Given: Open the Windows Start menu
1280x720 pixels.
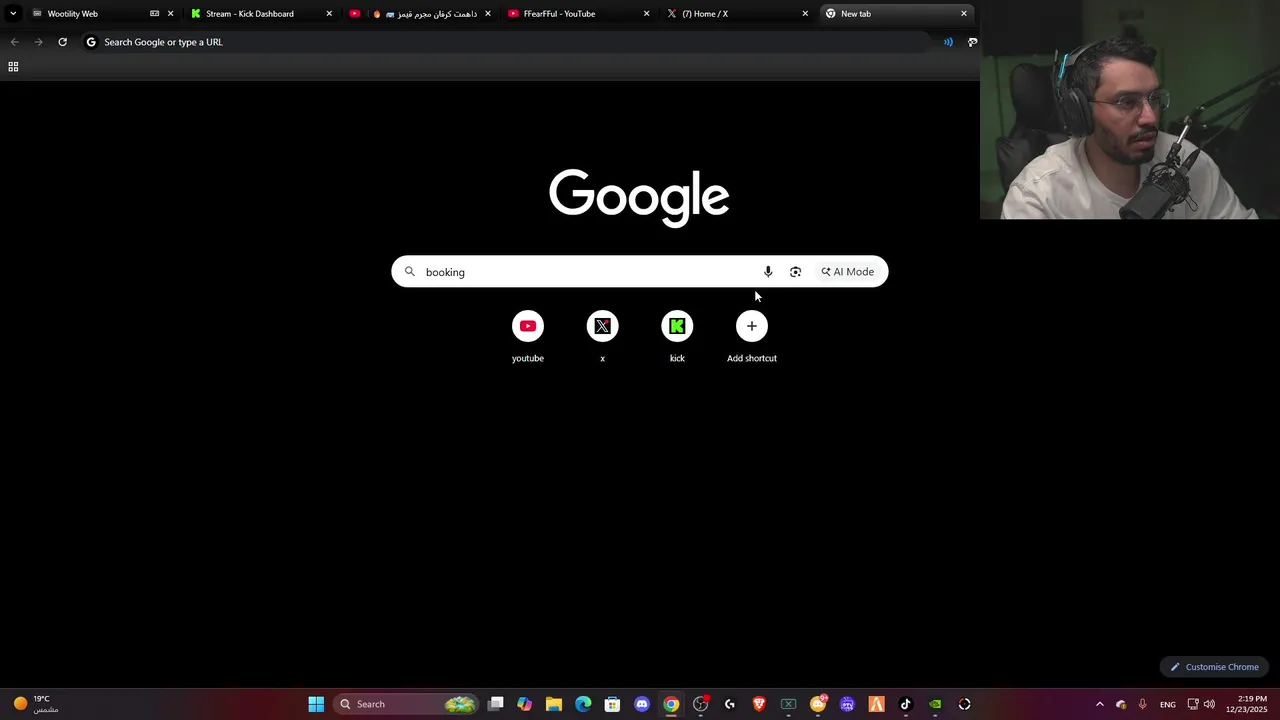Looking at the screenshot, I should pos(316,704).
